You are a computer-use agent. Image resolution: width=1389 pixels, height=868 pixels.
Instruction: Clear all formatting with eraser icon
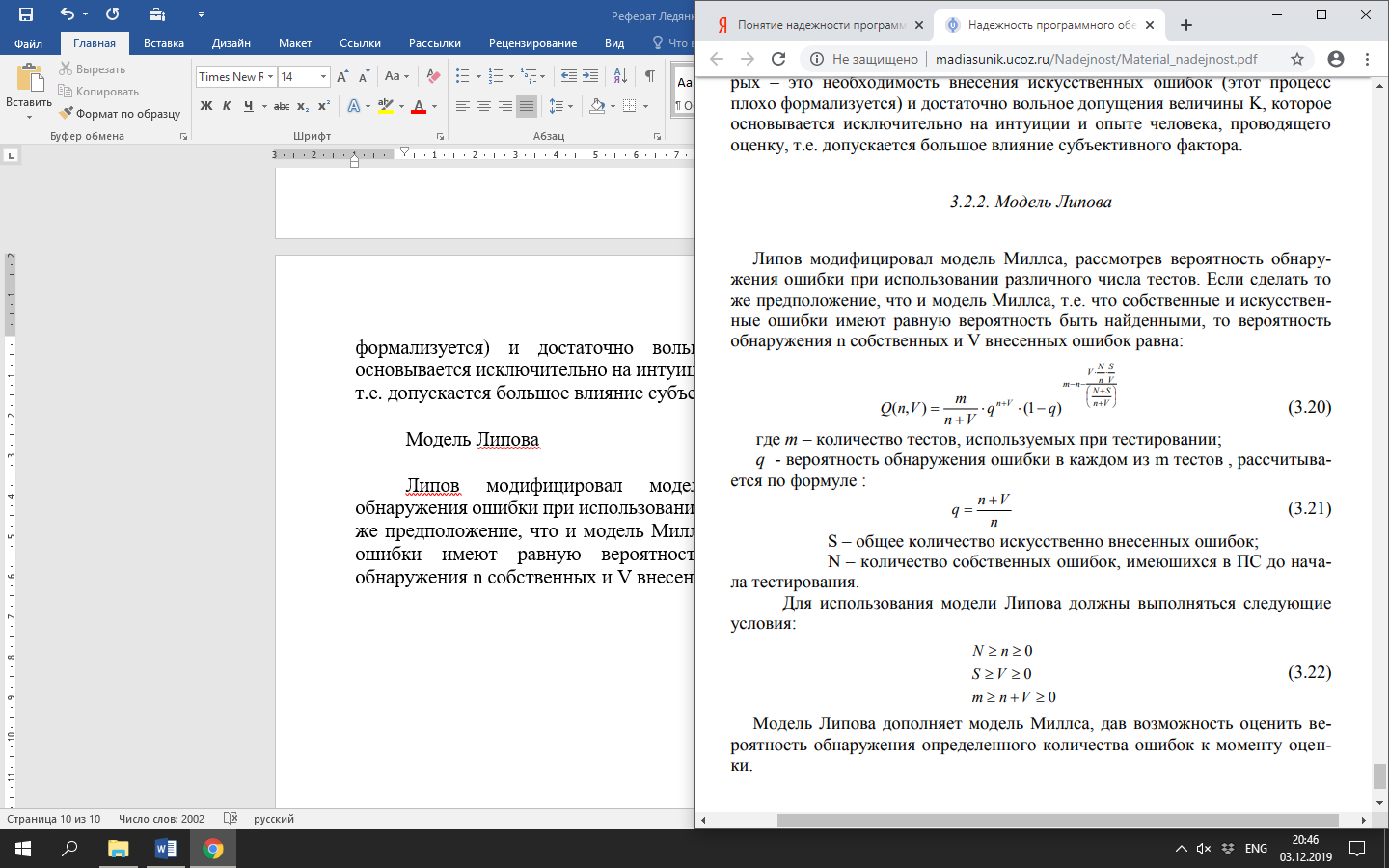pos(433,76)
